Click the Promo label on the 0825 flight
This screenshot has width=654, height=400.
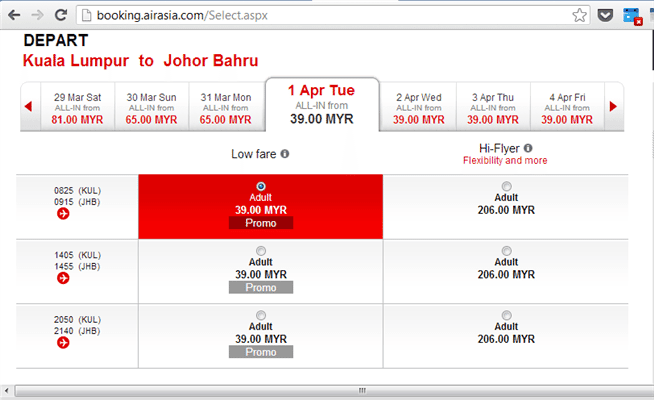click(261, 223)
